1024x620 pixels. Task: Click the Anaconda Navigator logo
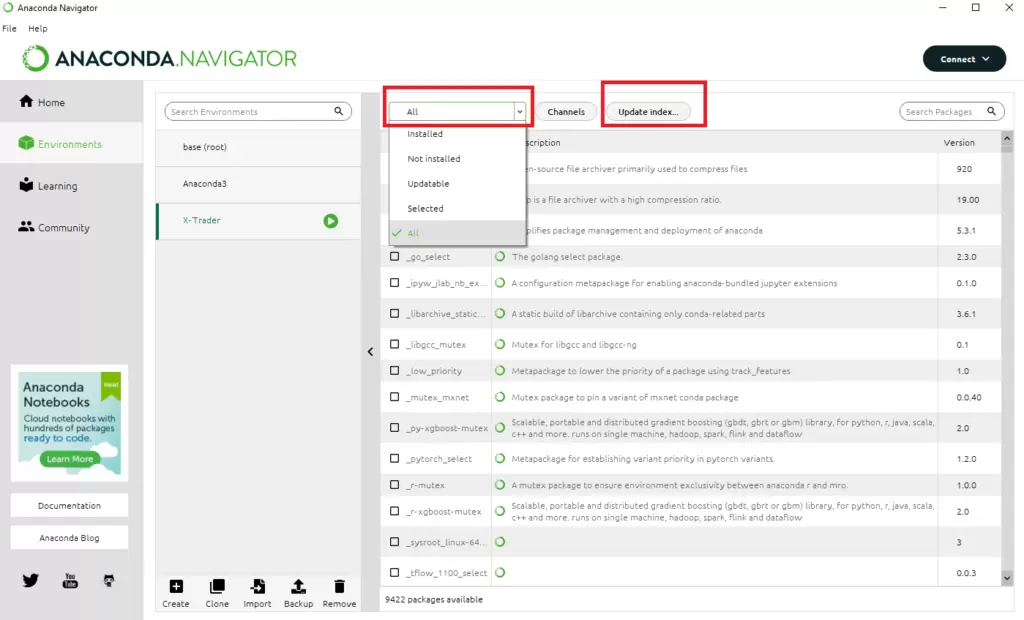click(x=159, y=58)
